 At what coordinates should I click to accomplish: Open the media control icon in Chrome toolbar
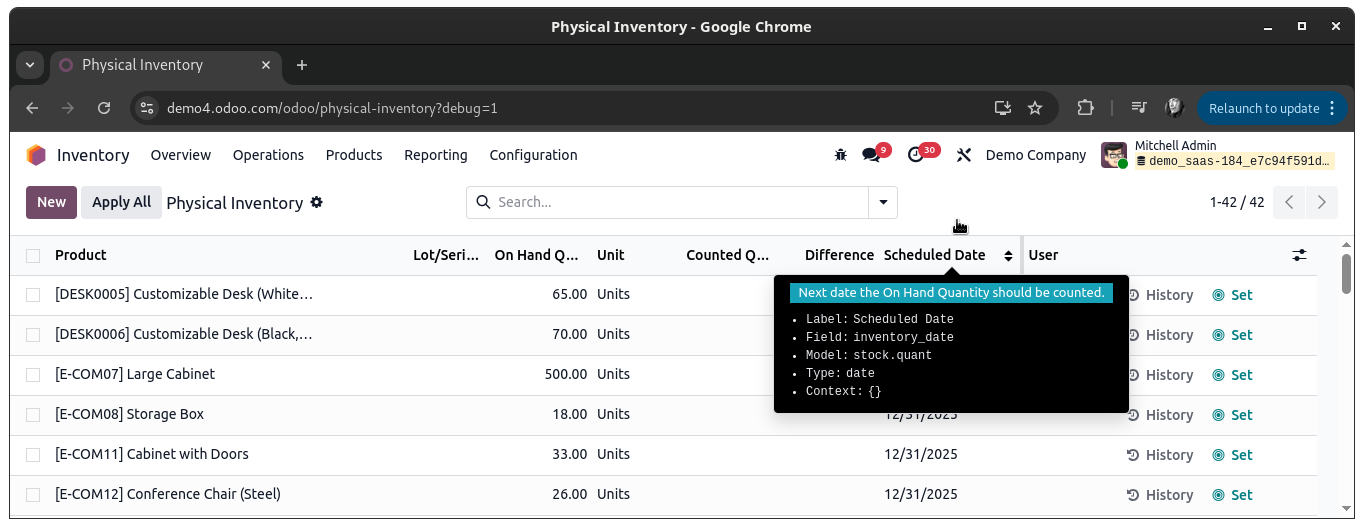1139,108
